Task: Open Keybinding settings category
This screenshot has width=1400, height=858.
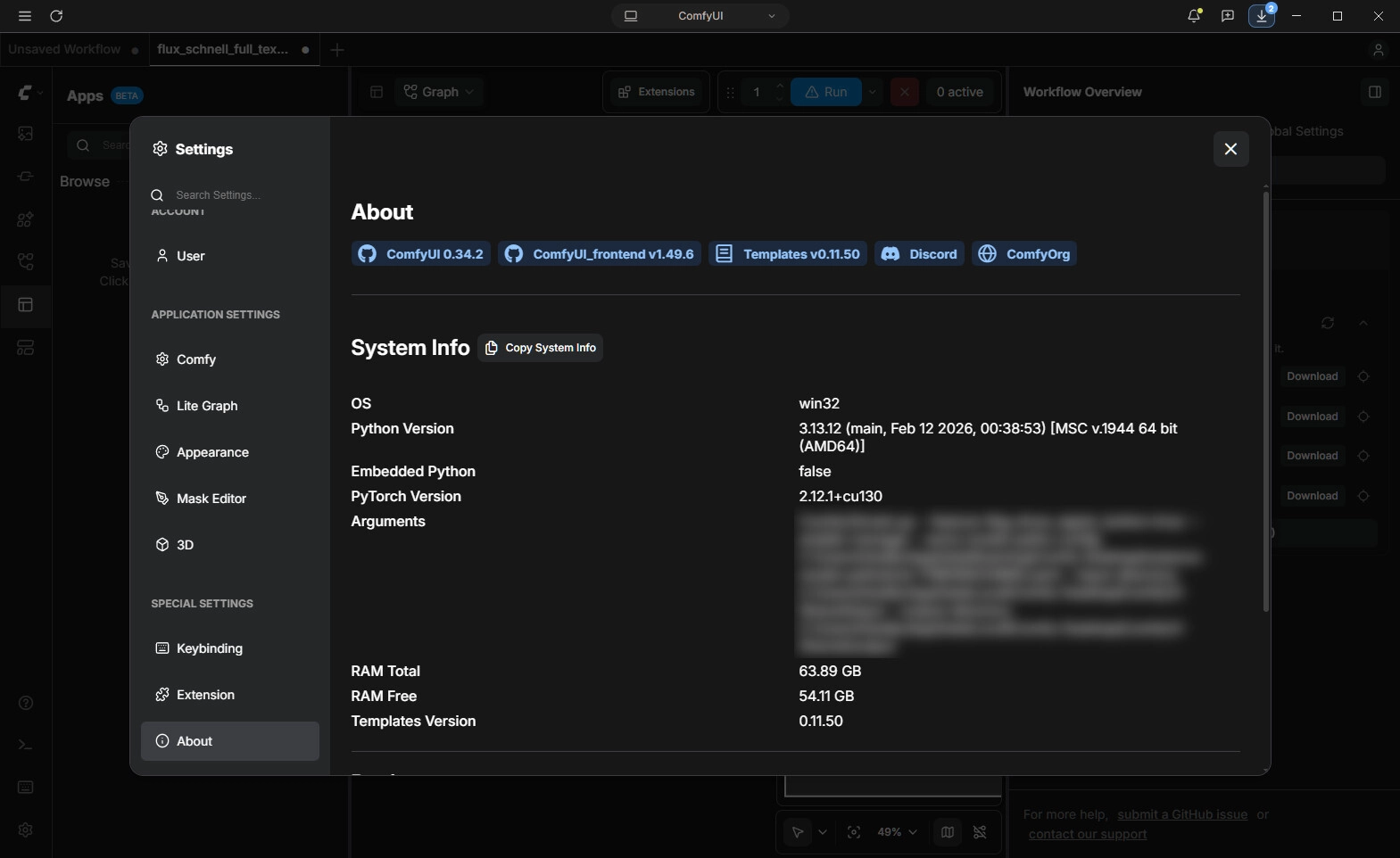Action: (x=230, y=648)
